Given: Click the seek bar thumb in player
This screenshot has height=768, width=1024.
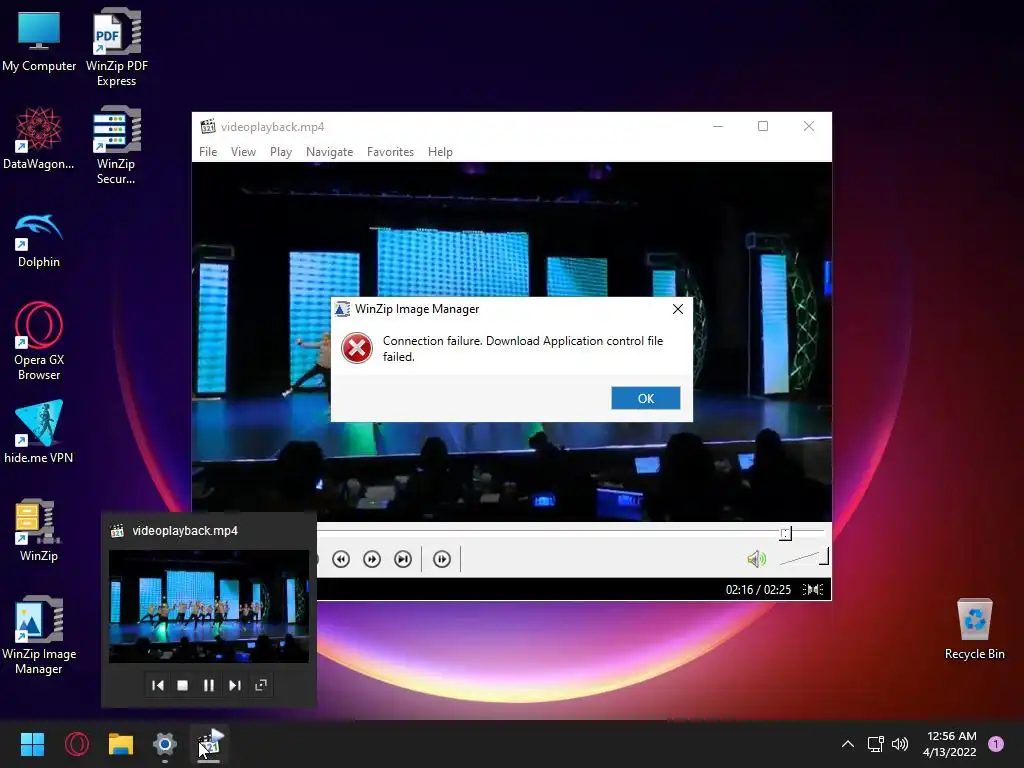Looking at the screenshot, I should [x=786, y=534].
